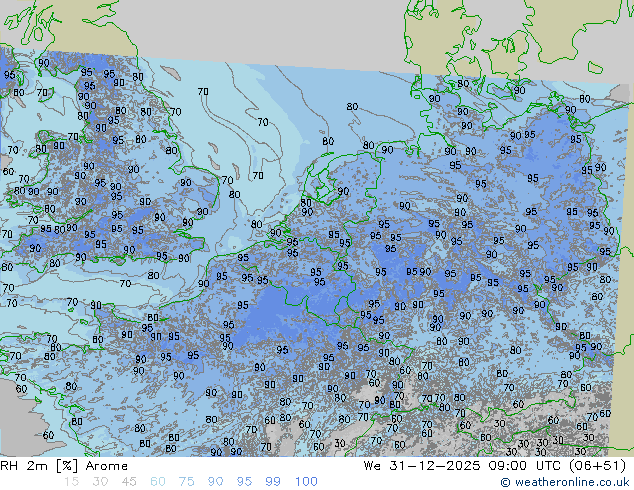Click the weatheronline.co.uk copyright text
Screen dimensions: 634x490
click(565, 482)
